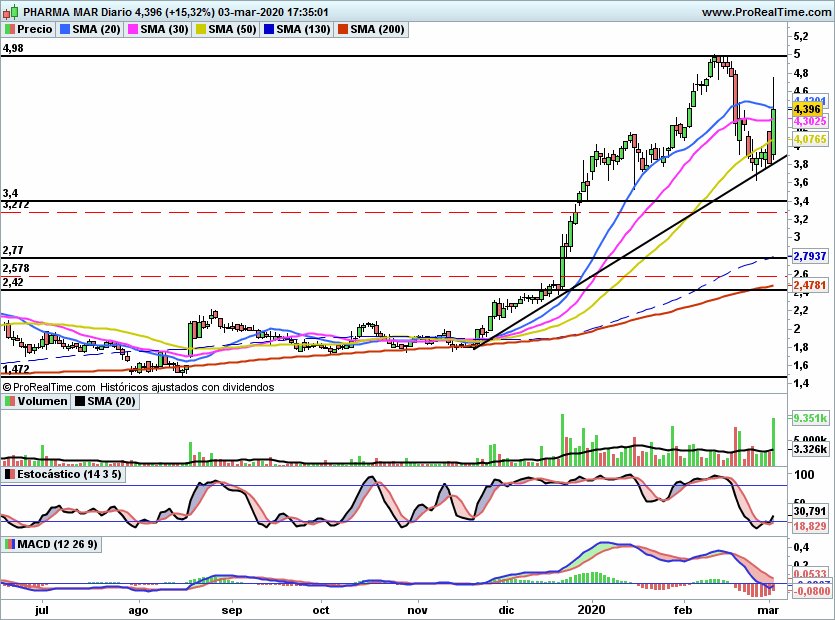The width and height of the screenshot is (835, 620).
Task: Click the yellow 4,0765 SMA value tag
Action: point(809,140)
